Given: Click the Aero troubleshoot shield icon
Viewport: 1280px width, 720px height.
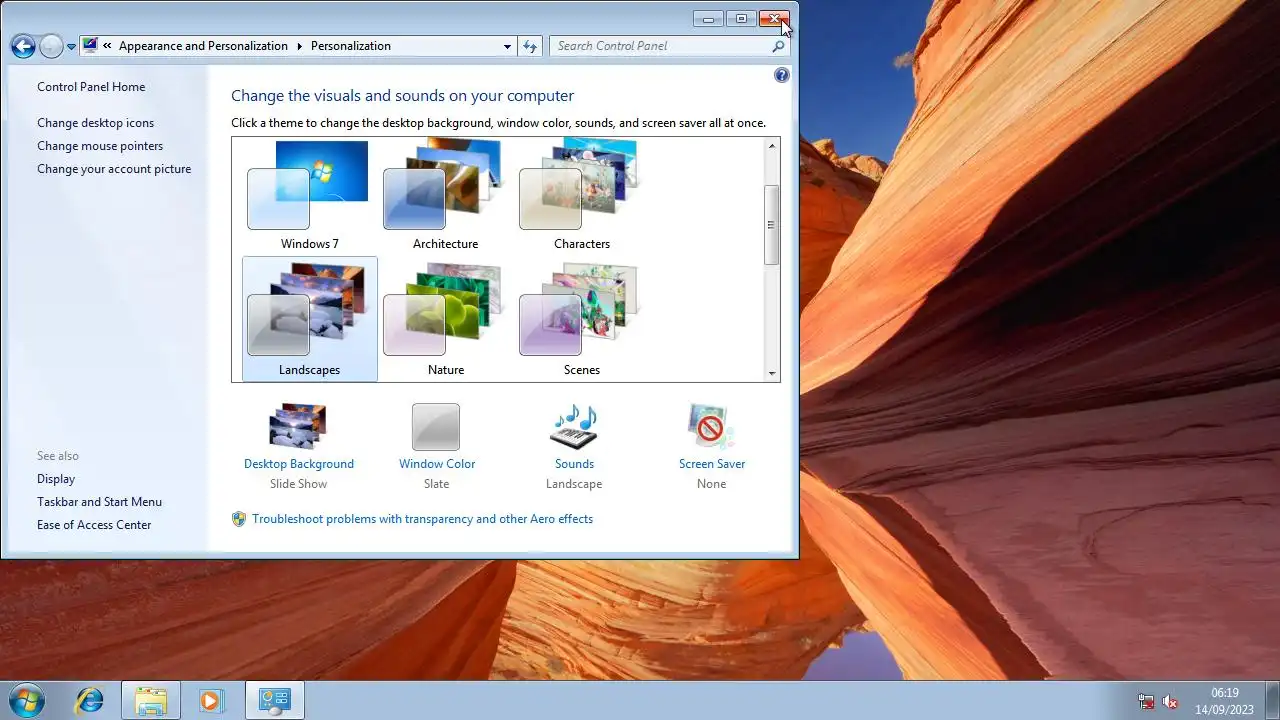Looking at the screenshot, I should click(x=239, y=519).
